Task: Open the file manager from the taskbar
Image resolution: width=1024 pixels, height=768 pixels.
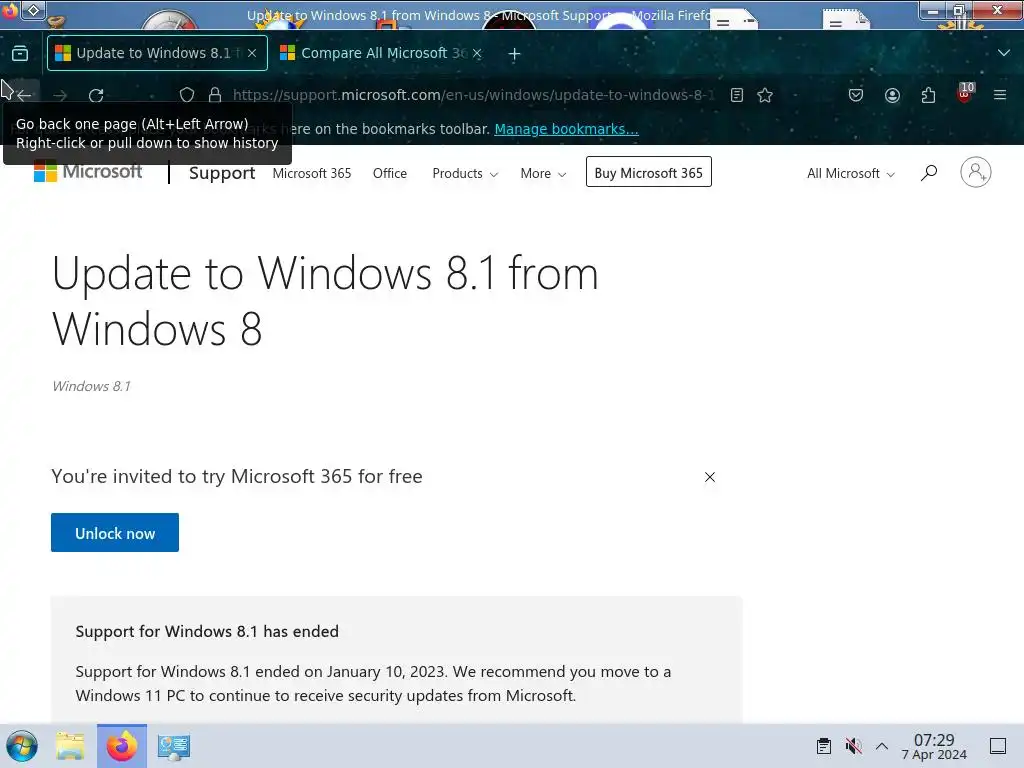Action: [x=70, y=746]
